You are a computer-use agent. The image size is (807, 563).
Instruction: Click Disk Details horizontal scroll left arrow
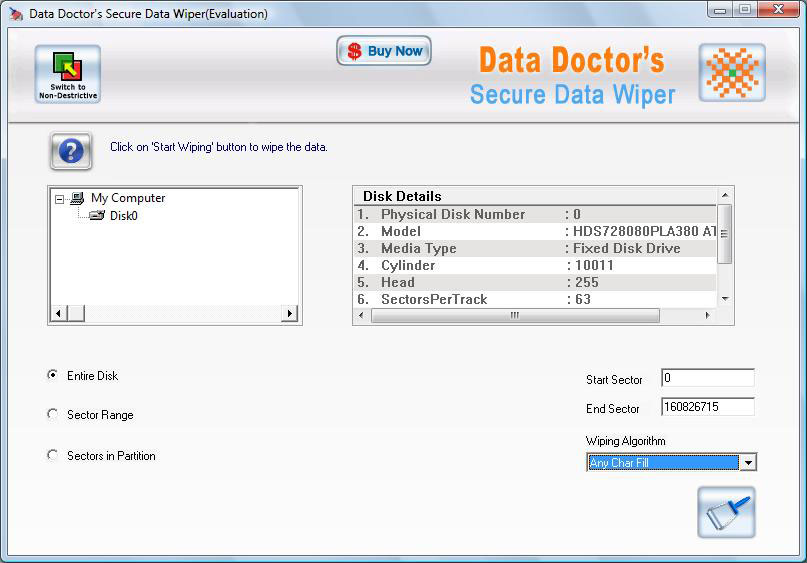(361, 315)
